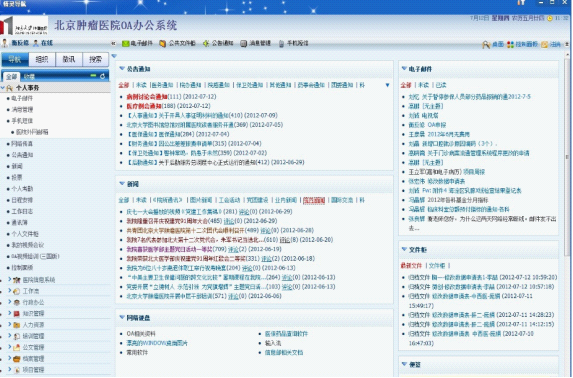Open 网络传真 in the sidebar tree
Viewport: 573px width, 378px height.
tap(22, 144)
